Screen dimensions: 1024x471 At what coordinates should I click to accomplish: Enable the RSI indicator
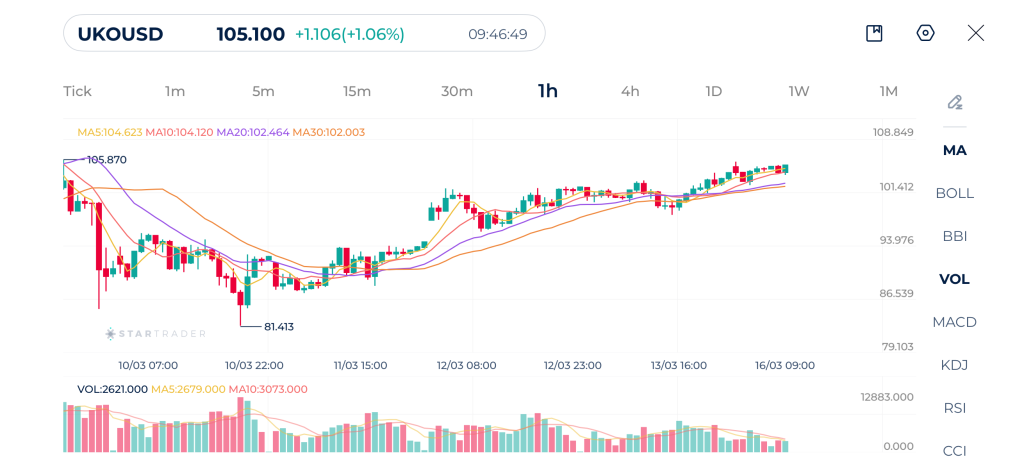pos(954,408)
